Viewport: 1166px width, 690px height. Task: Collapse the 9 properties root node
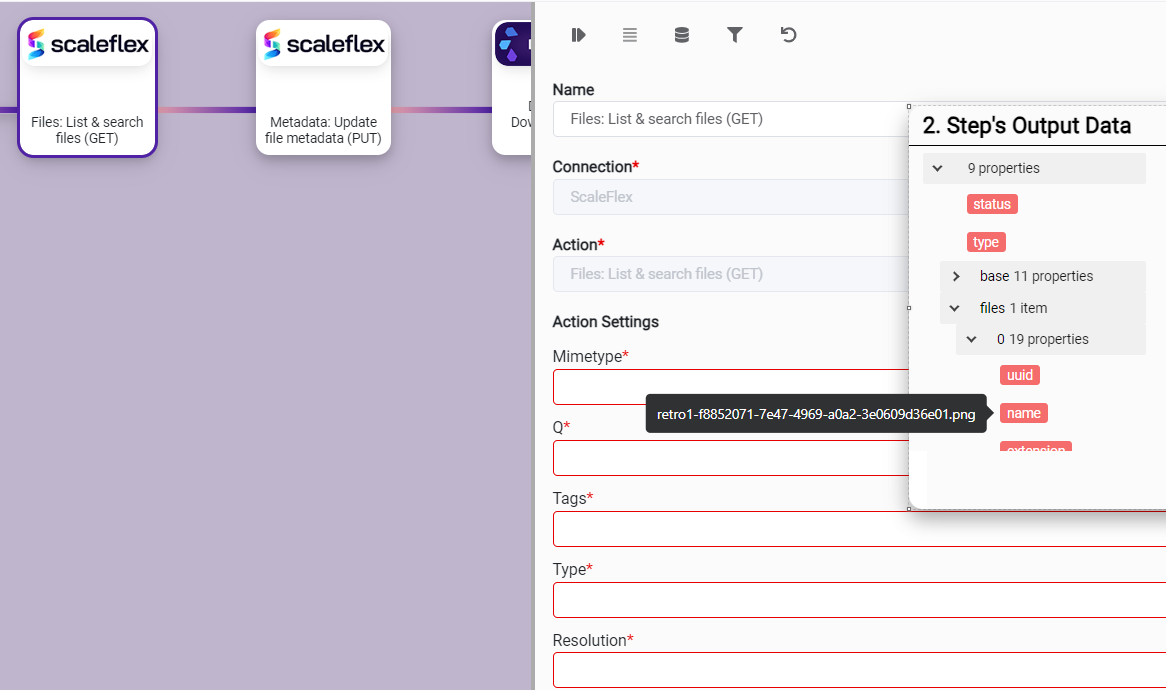(938, 168)
